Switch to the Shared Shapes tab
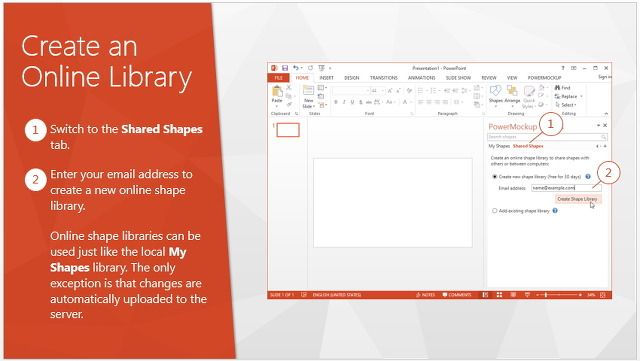 (x=528, y=146)
